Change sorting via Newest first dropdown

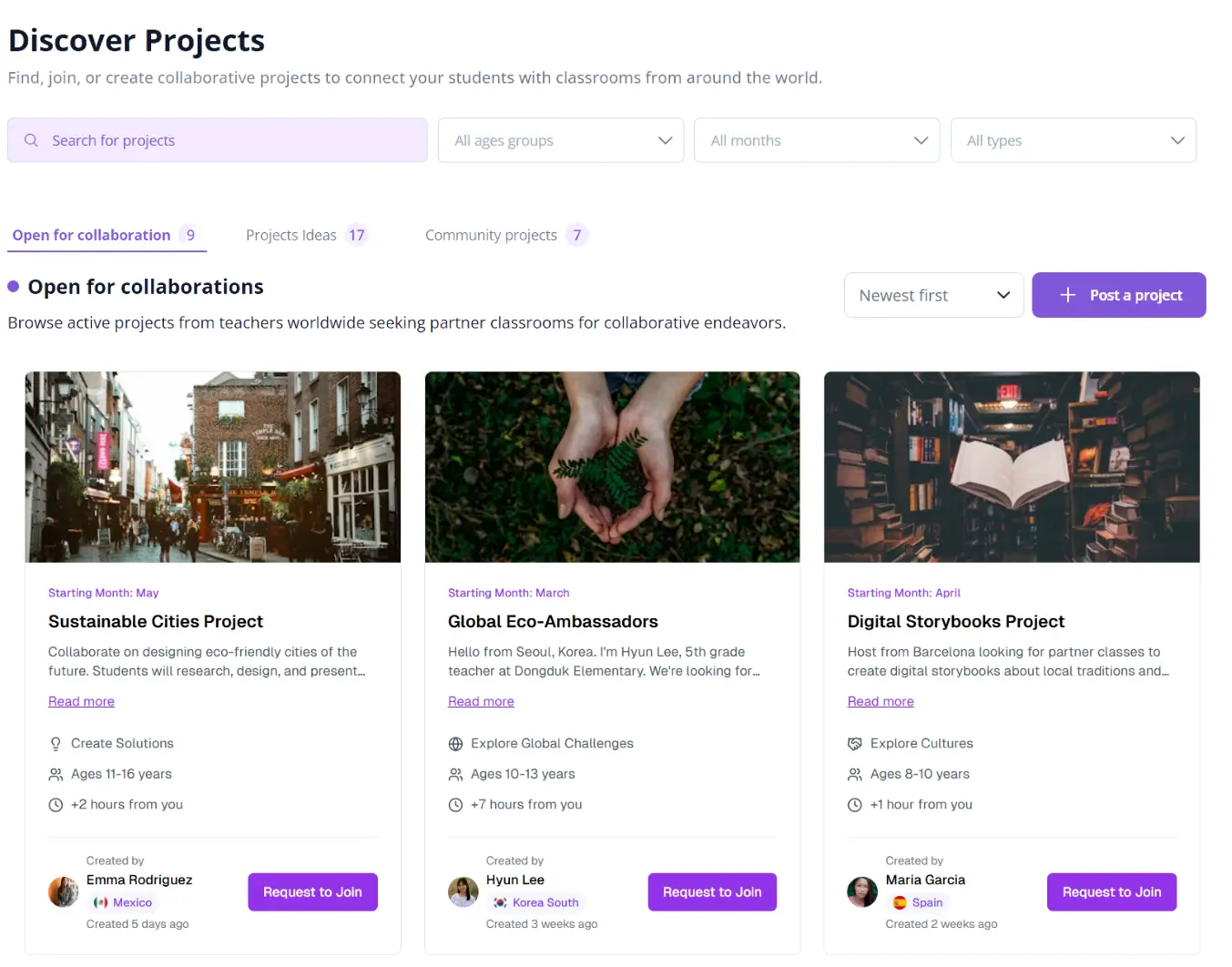pos(934,295)
